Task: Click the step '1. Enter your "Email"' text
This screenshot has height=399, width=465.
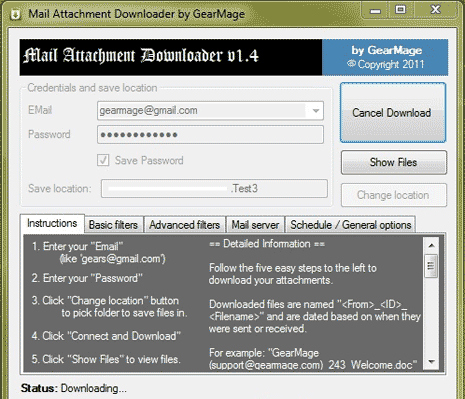Action: tap(77, 247)
